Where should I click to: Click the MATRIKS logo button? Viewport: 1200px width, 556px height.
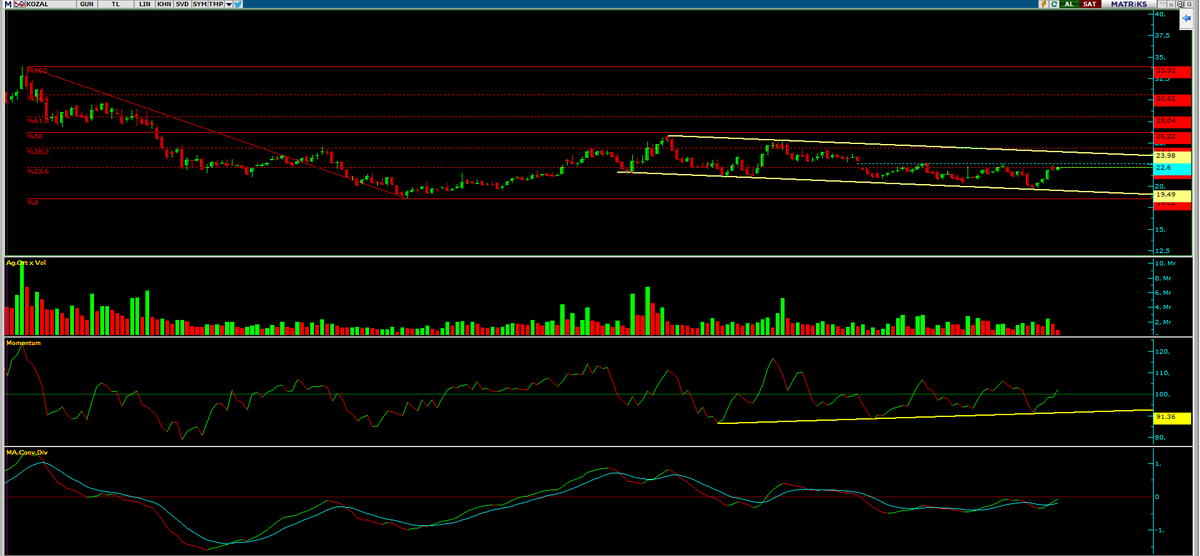point(1129,4)
